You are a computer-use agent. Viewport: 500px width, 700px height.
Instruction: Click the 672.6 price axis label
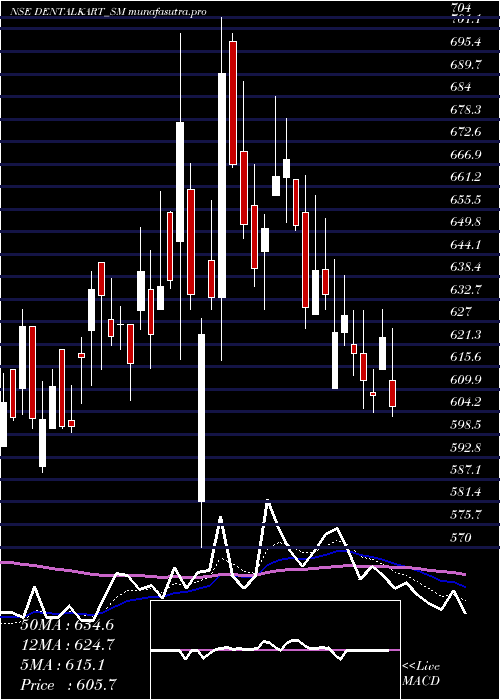click(466, 132)
